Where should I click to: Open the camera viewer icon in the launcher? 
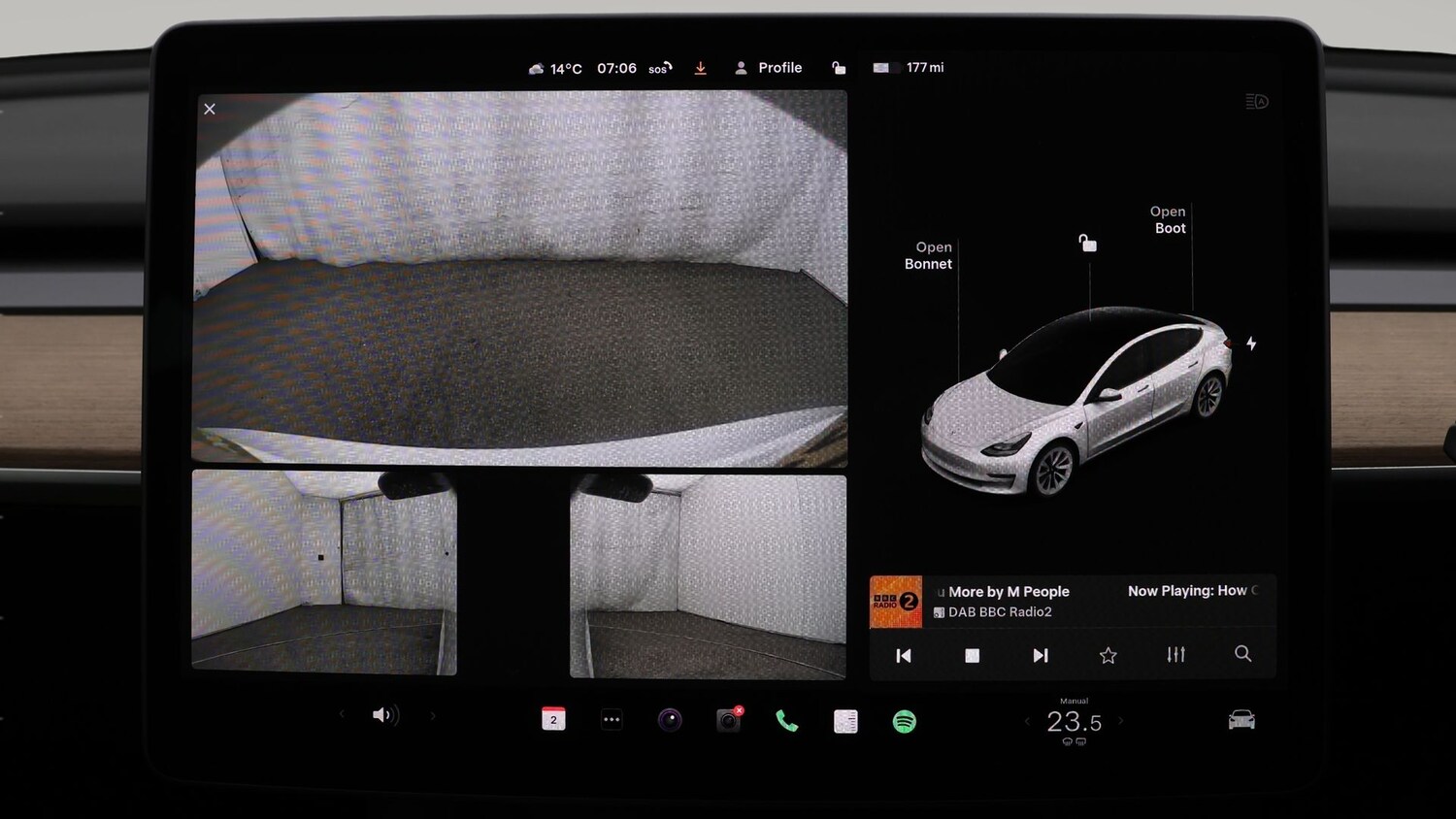click(x=671, y=721)
